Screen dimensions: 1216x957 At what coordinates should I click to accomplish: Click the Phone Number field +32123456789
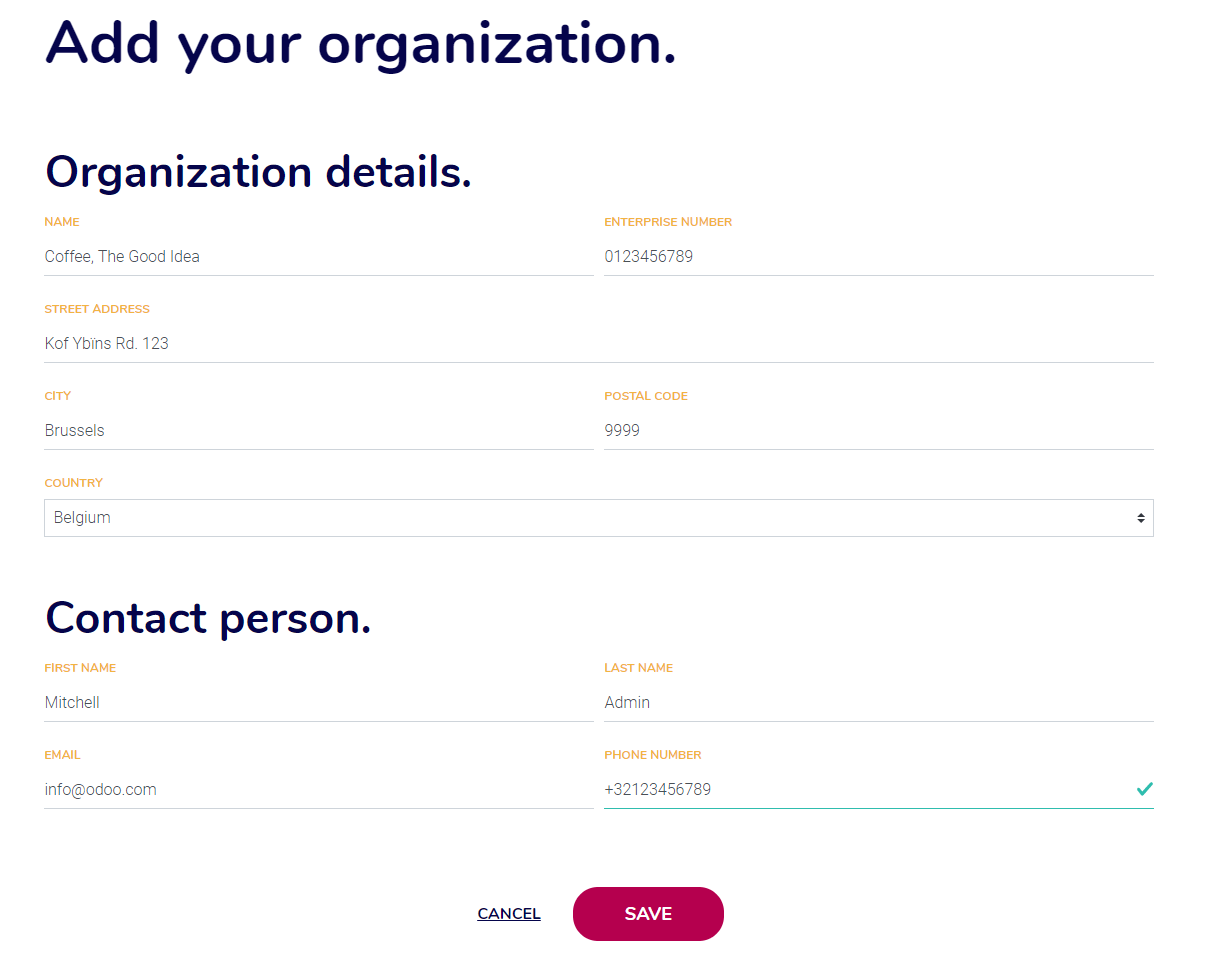click(x=879, y=790)
